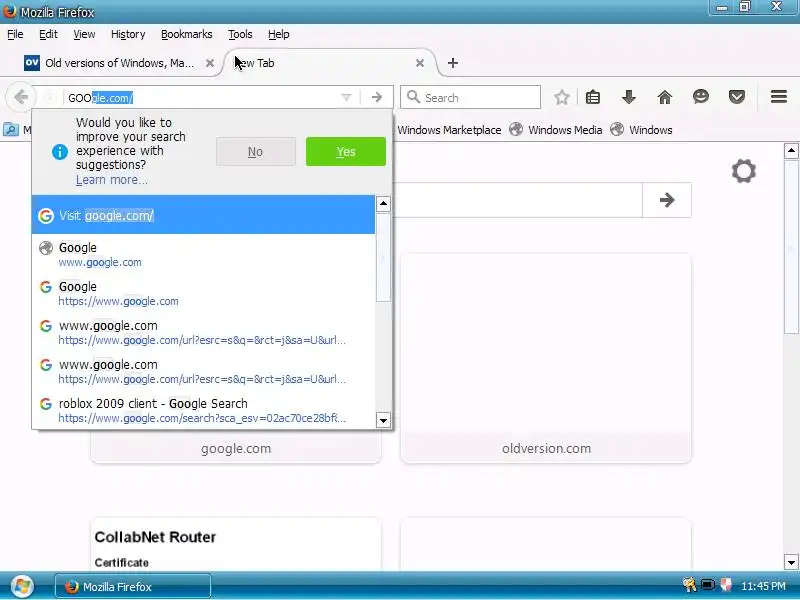Open the Windows Start button

[x=21, y=586]
